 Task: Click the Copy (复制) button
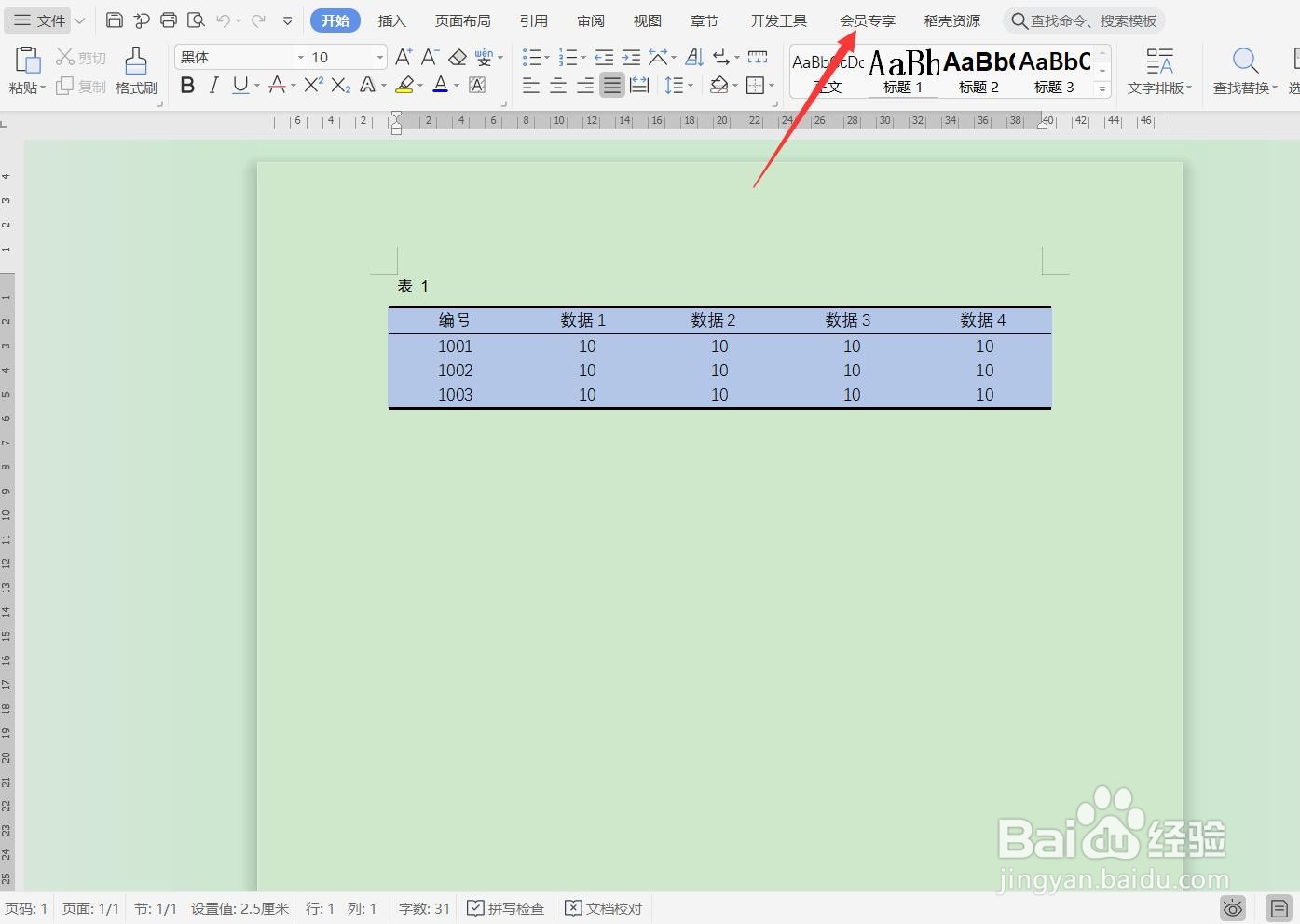(x=81, y=87)
